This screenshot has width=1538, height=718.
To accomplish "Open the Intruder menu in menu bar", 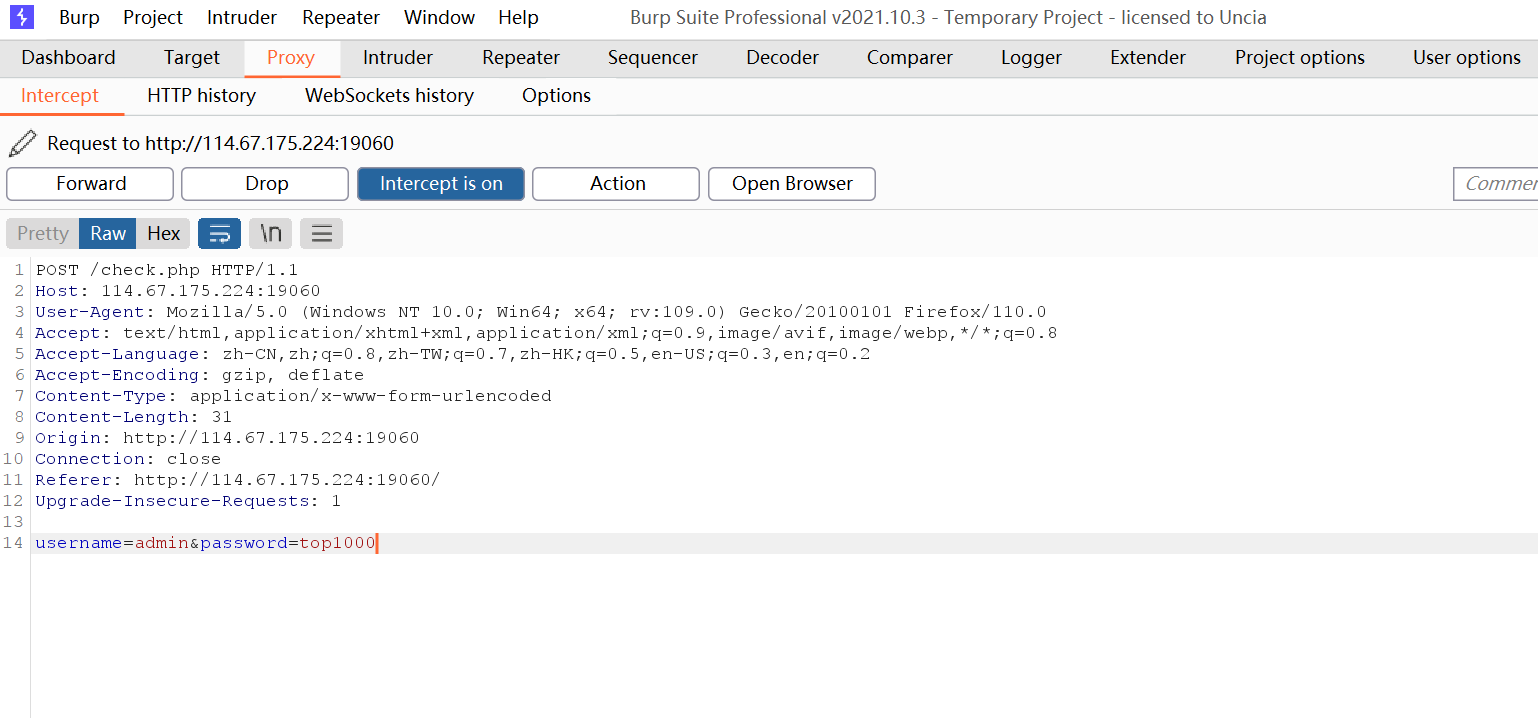I will 242,17.
